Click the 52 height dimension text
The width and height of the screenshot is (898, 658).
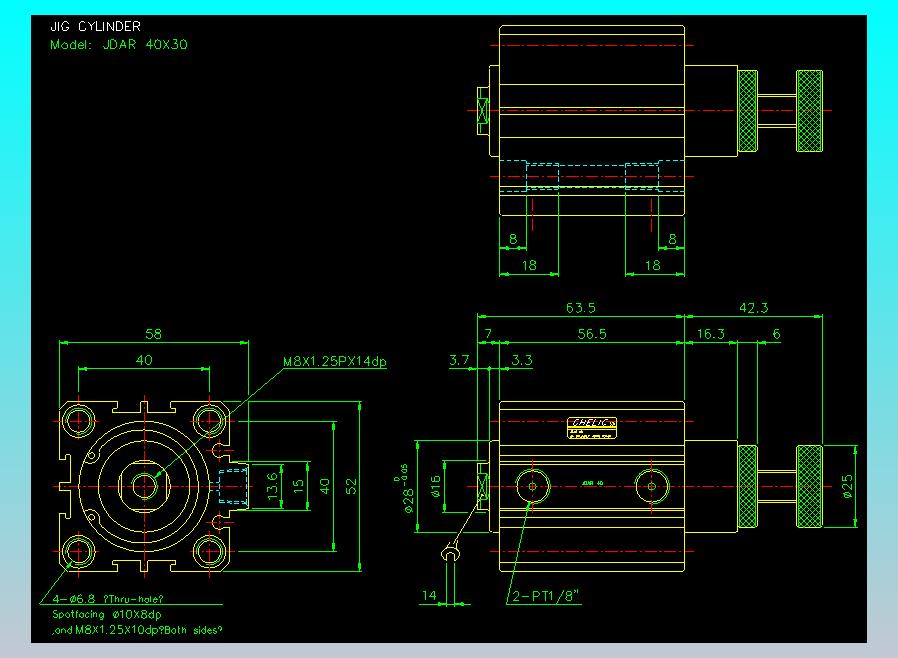(x=351, y=486)
